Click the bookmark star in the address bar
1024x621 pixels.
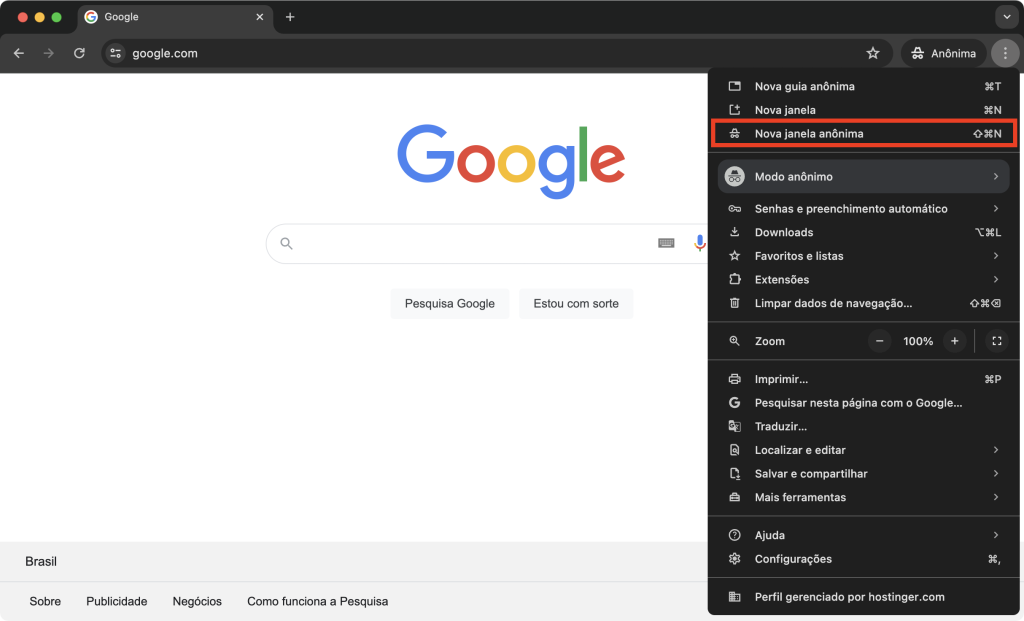point(872,52)
